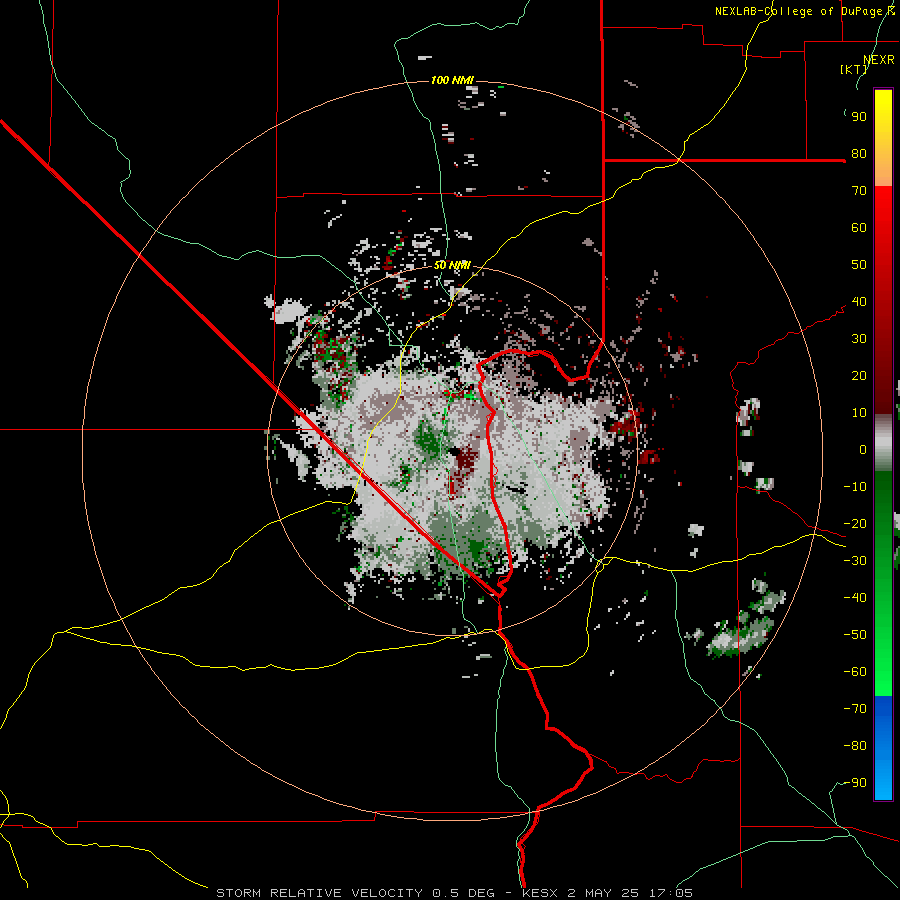Click the yellow top segment of color bar
900x900 pixels.
coord(883,138)
